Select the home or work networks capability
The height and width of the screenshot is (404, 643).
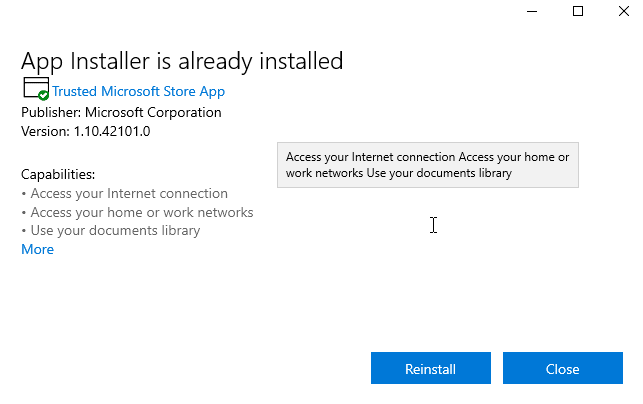[x=141, y=212]
